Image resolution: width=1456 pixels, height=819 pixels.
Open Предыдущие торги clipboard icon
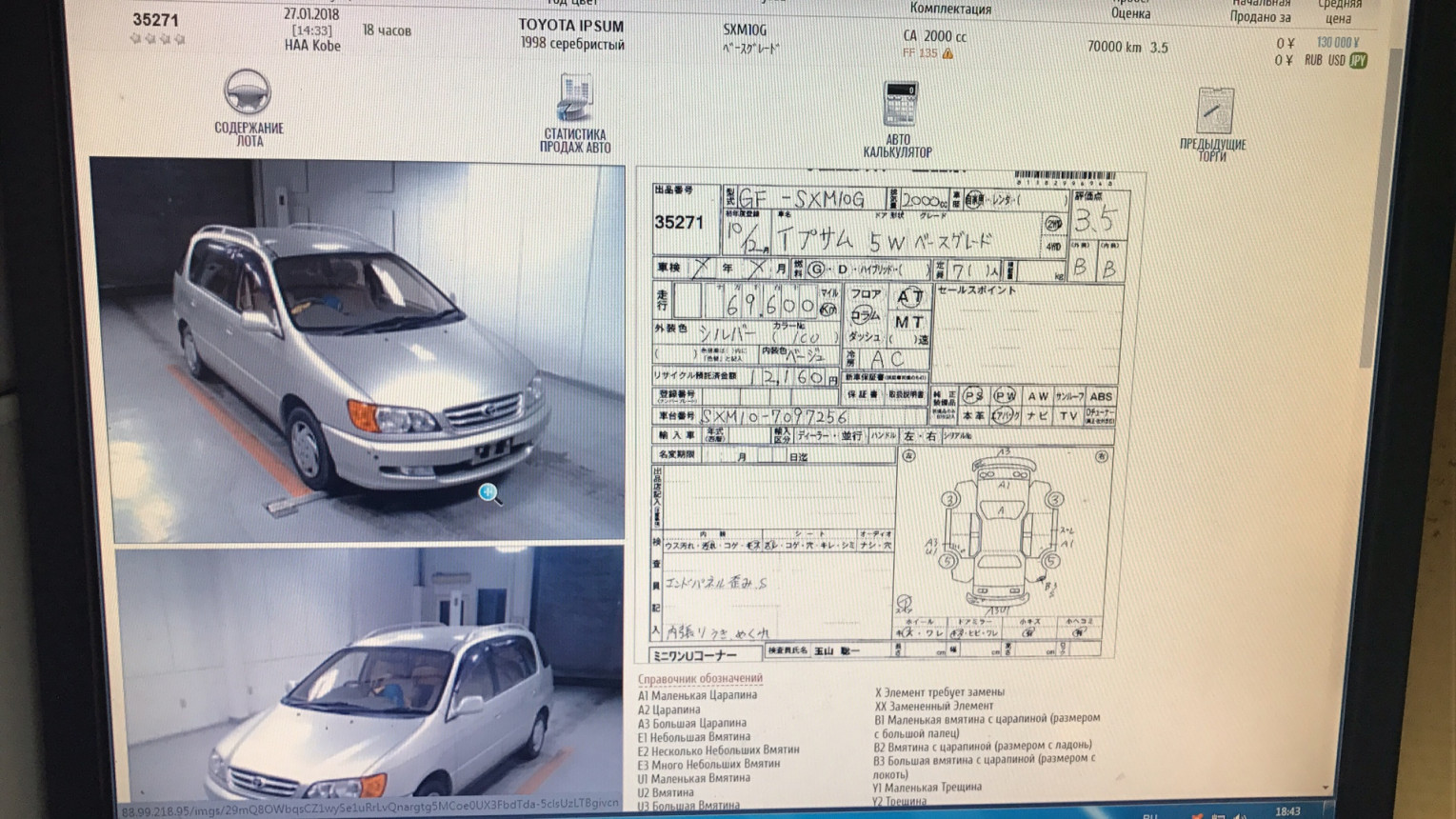(x=1213, y=112)
